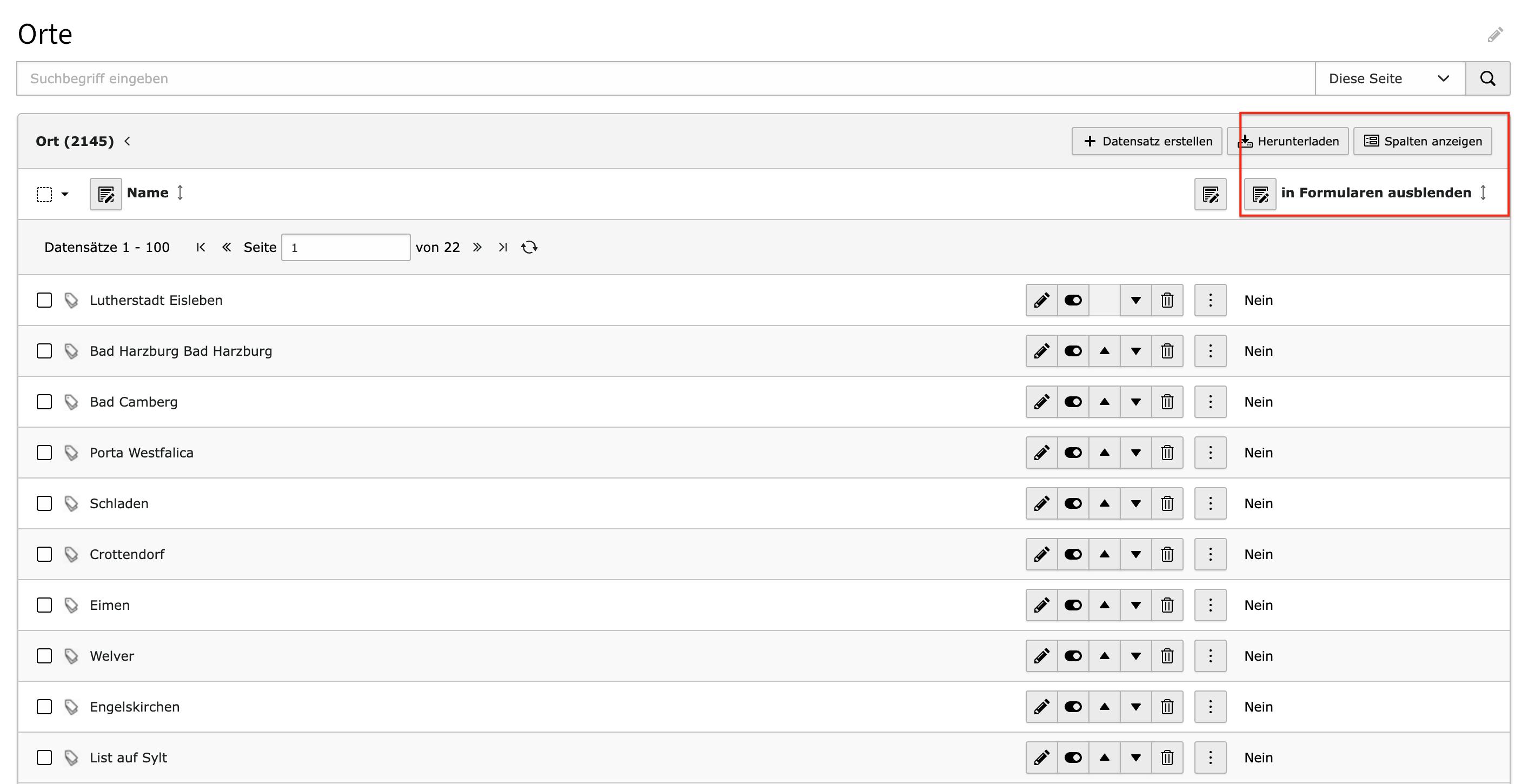Move Schladen record down
This screenshot has height=784, width=1528.
tap(1136, 504)
